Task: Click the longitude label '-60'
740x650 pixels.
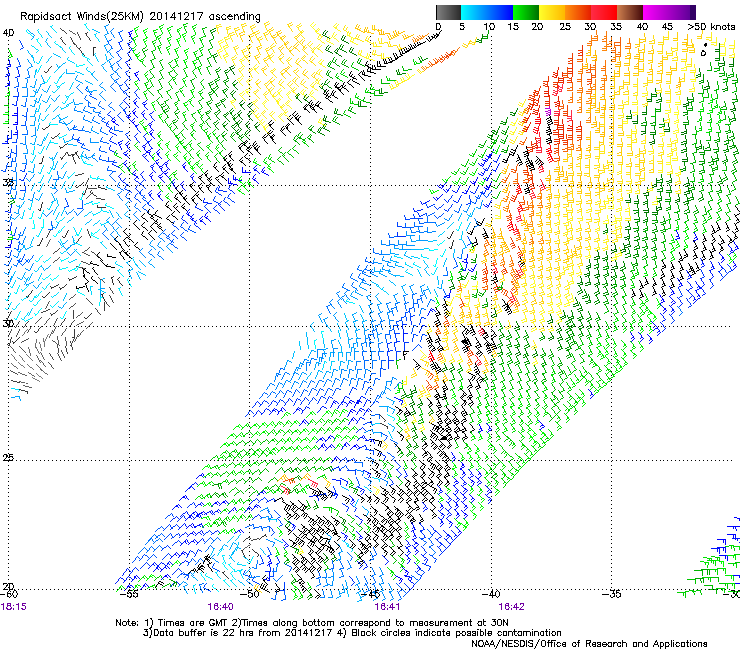Action: [x=9, y=594]
